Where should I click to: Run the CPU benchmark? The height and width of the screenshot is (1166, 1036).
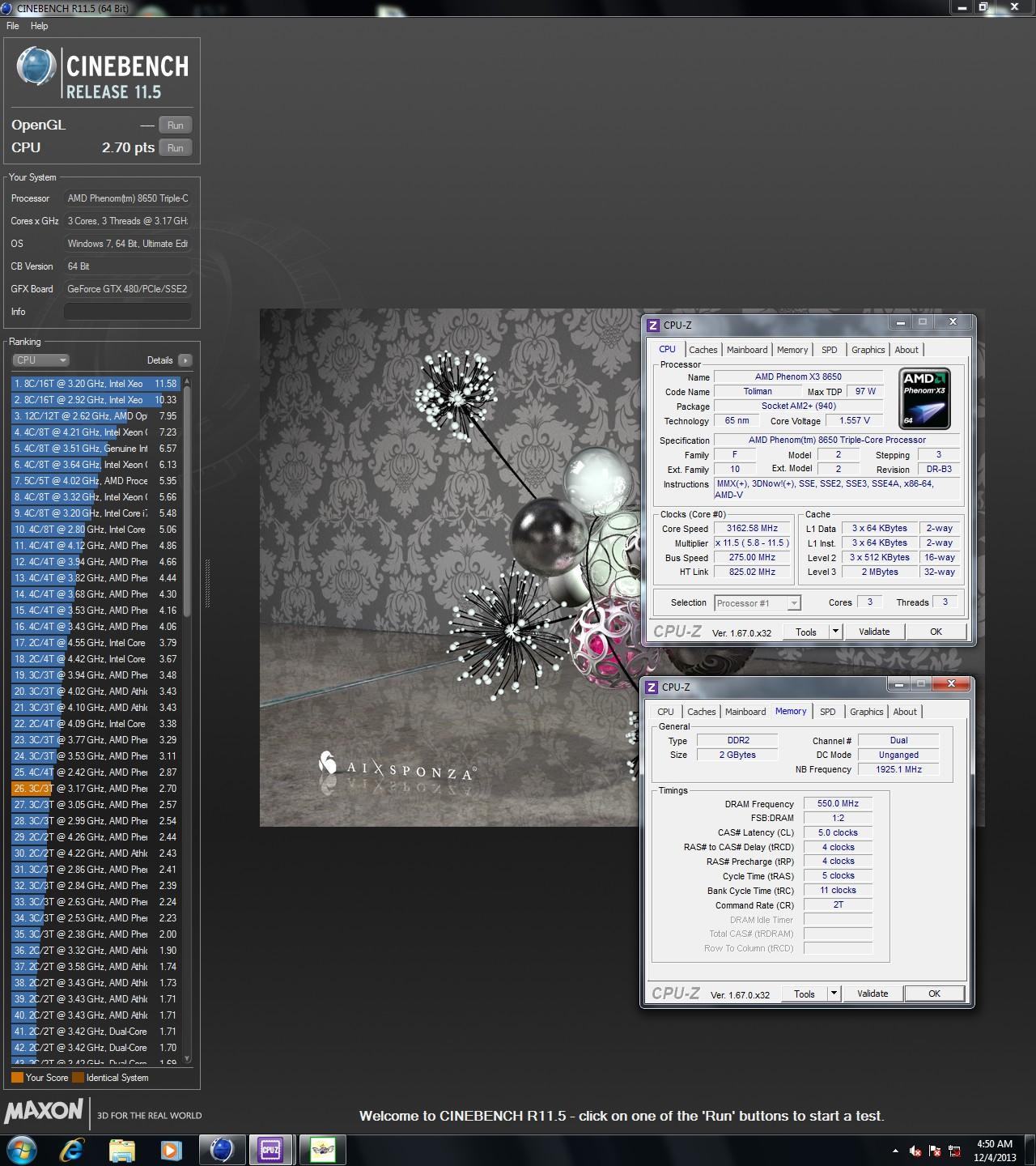(176, 148)
